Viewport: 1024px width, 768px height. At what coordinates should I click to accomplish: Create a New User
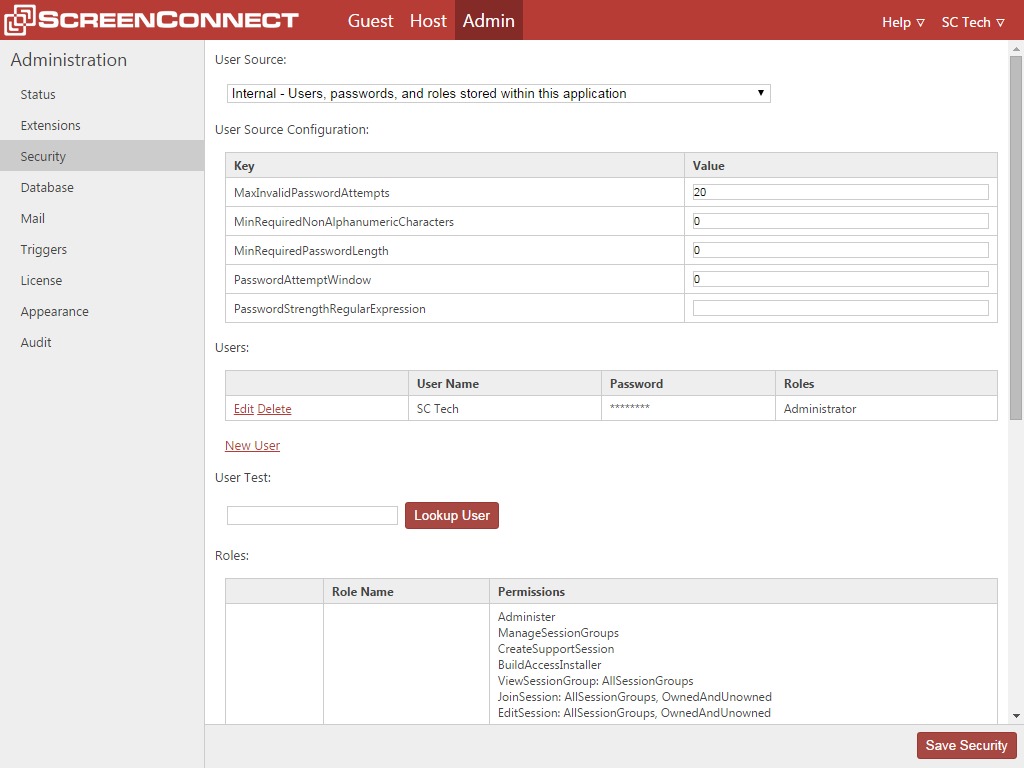pos(252,445)
